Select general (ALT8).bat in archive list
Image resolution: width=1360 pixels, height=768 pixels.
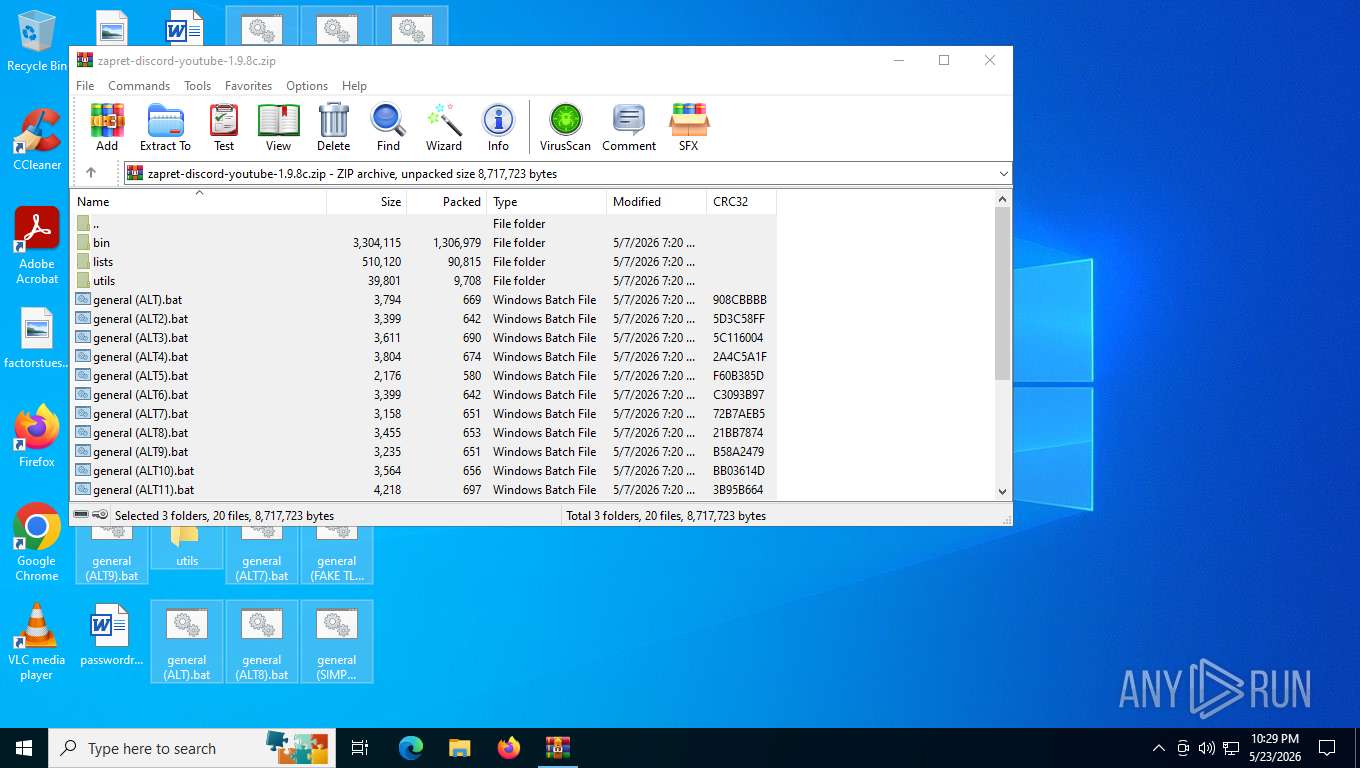click(x=423, y=433)
